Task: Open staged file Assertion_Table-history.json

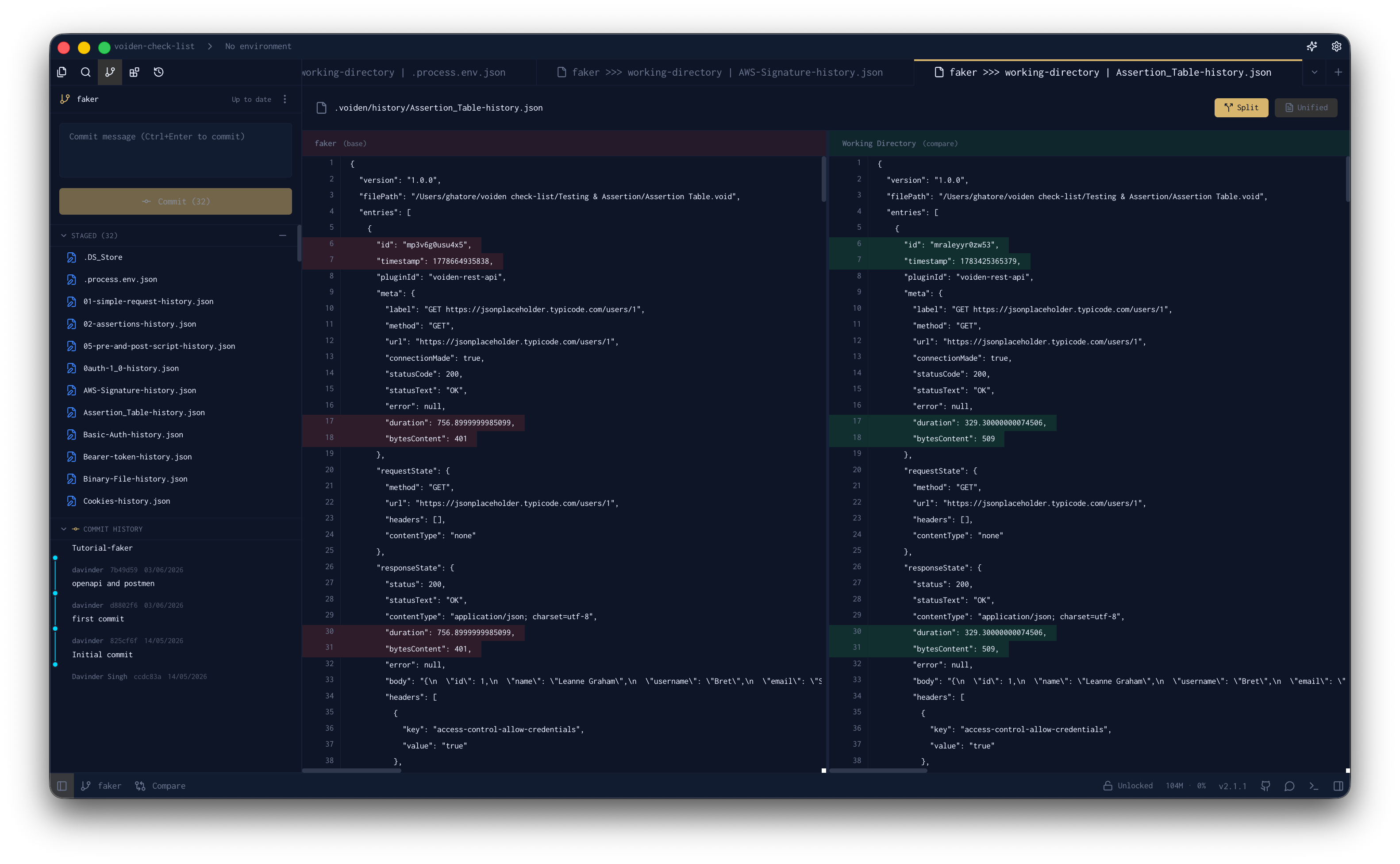Action: pos(175,413)
